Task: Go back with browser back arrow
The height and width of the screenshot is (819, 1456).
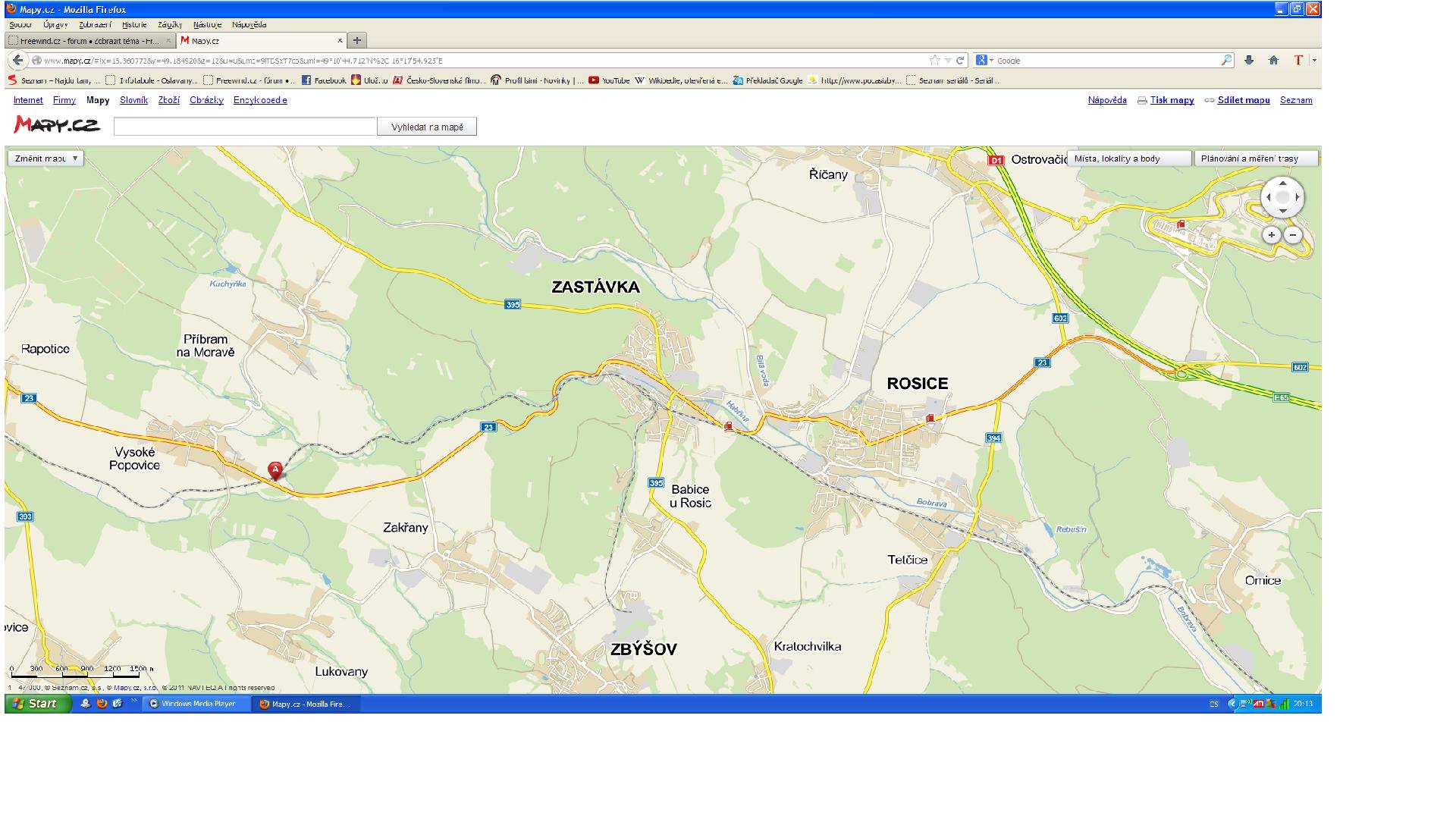Action: pyautogui.click(x=17, y=61)
